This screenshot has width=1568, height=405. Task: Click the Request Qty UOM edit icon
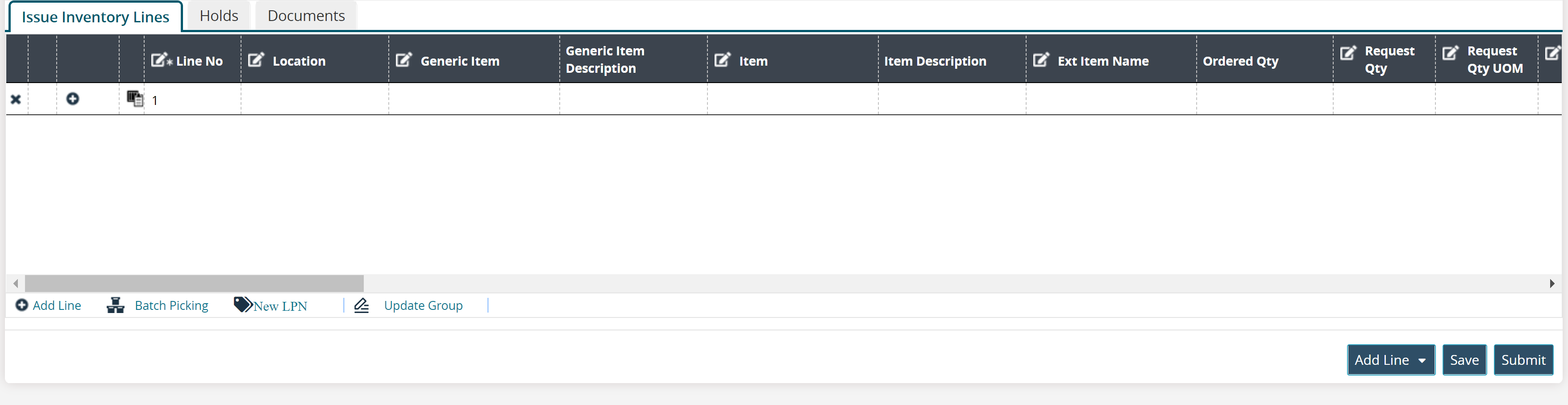click(x=1450, y=53)
